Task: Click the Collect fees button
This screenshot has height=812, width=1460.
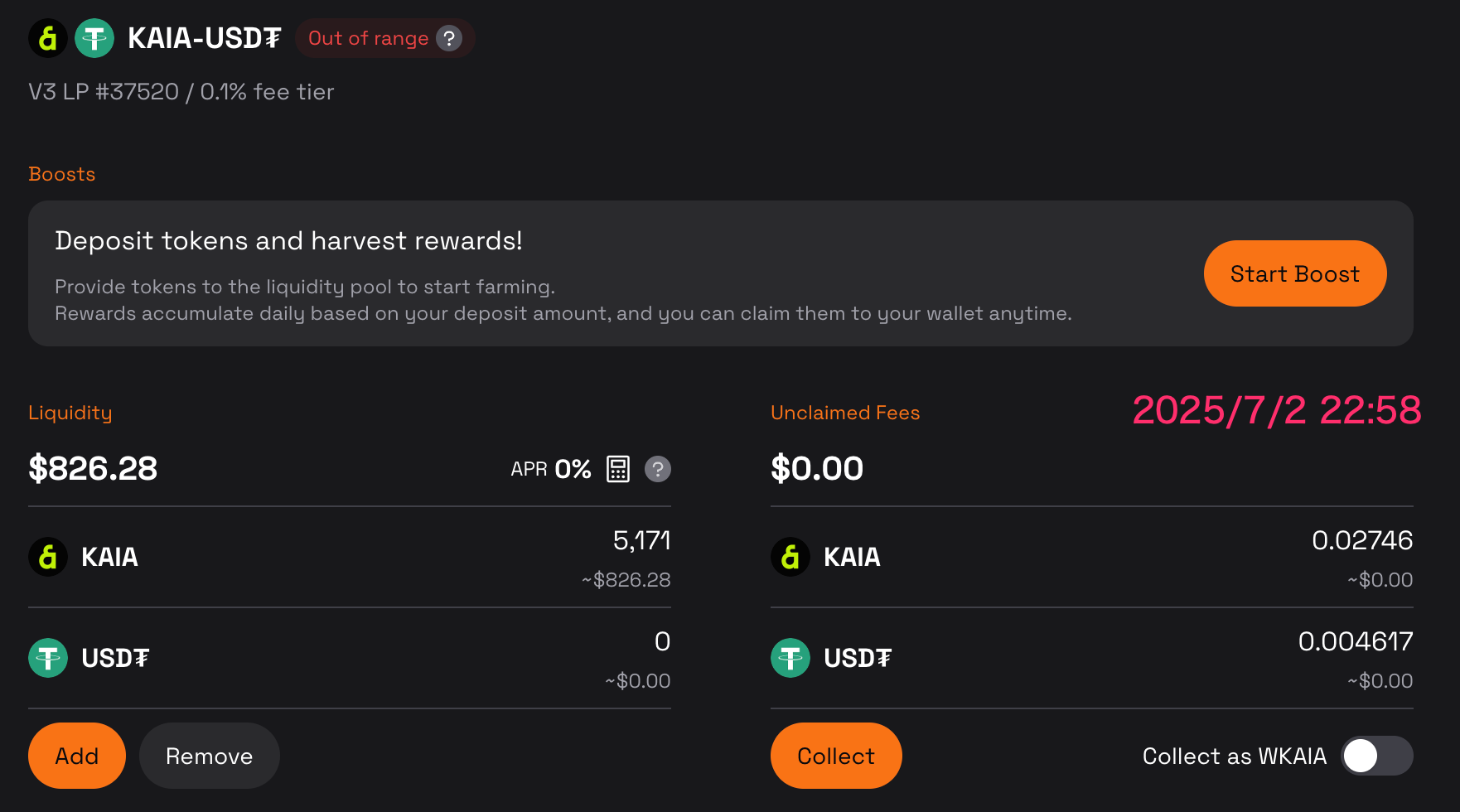Action: 836,756
